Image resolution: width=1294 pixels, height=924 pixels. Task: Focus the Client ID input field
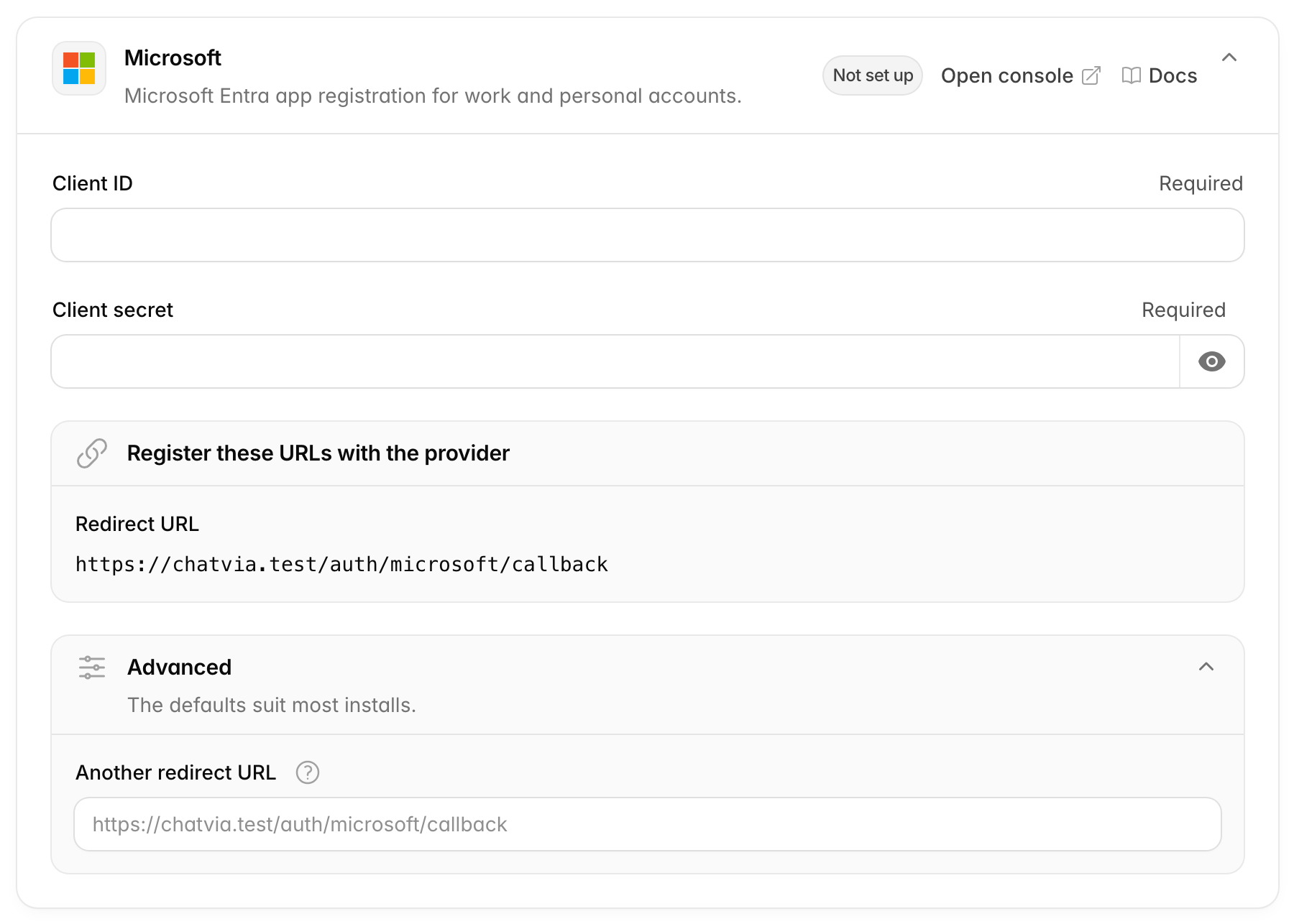pos(648,235)
